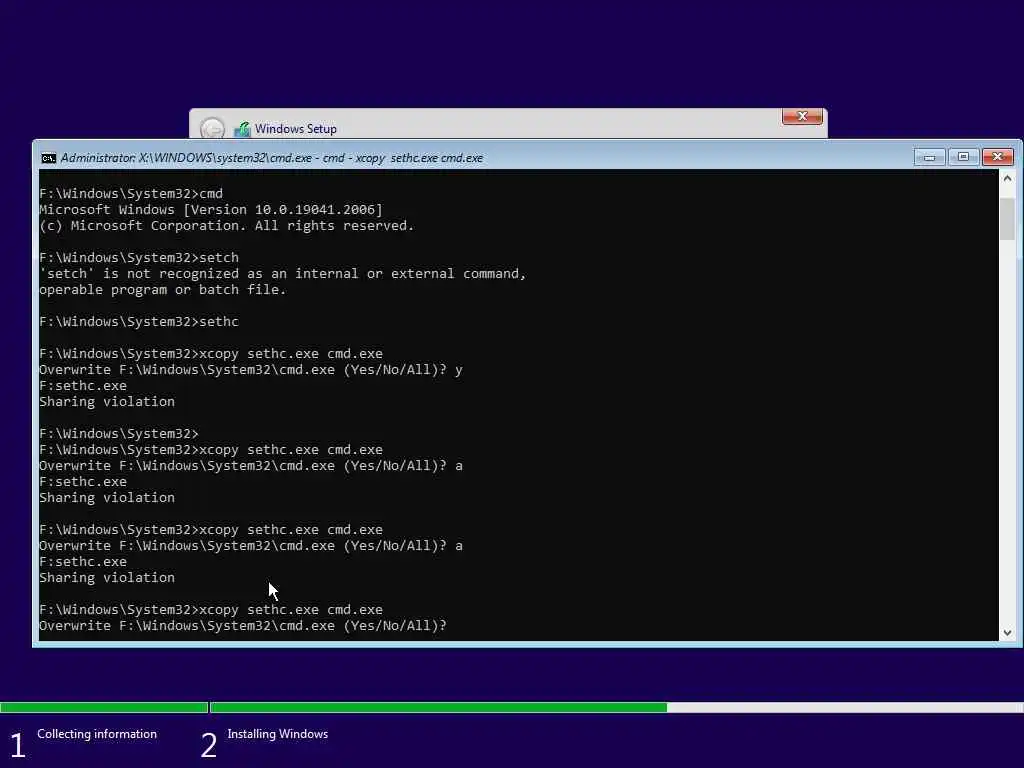Click the 'F:\Windows\System32>setch' line

139,258
